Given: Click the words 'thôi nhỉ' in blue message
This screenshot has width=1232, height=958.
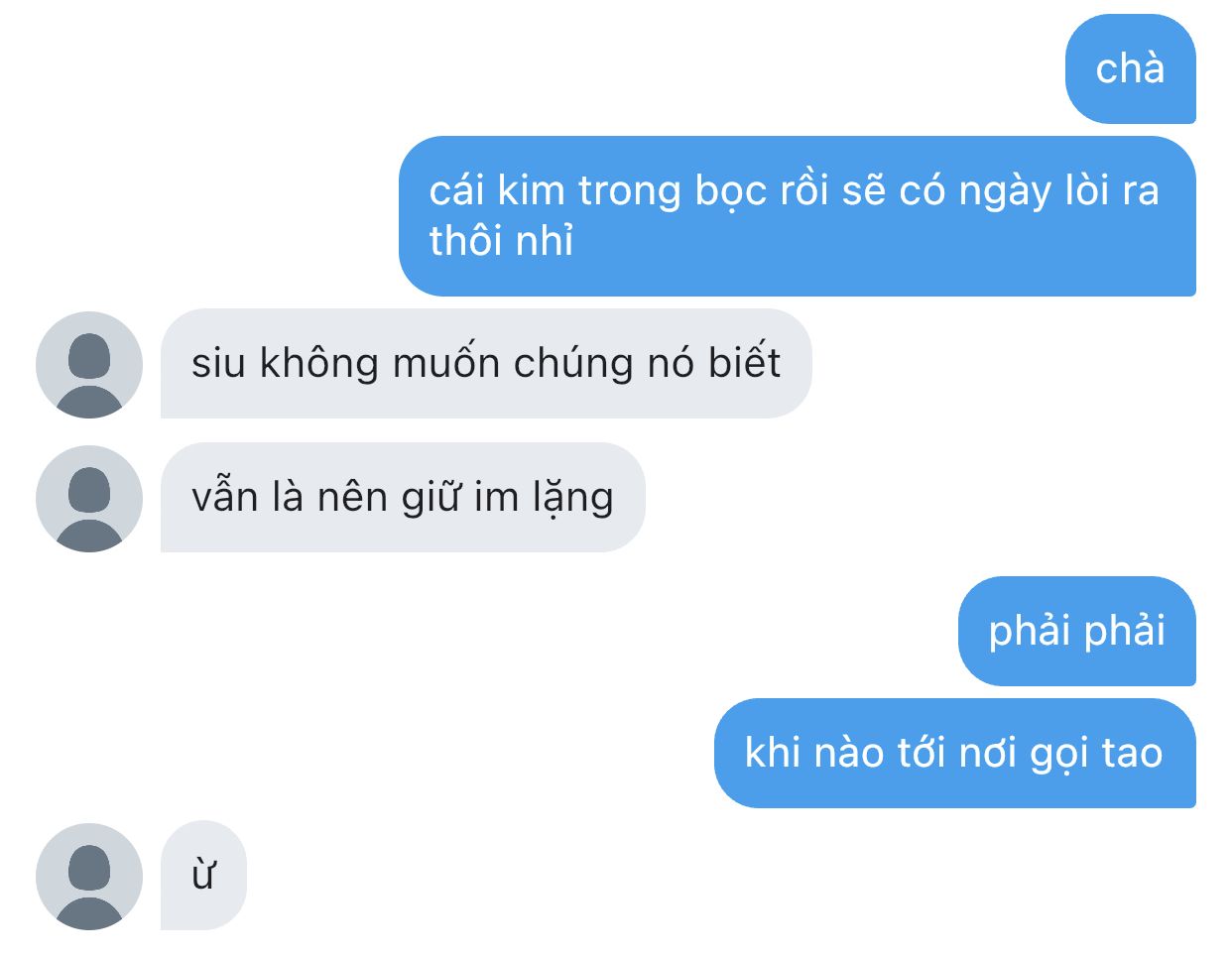Looking at the screenshot, I should pyautogui.click(x=501, y=241).
